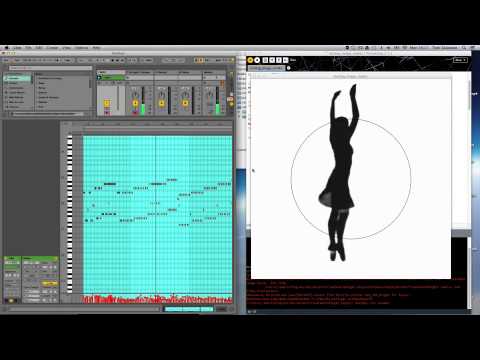Export the application from Processing toolbar
Image resolution: width=480 pixels, height=360 pixels.
tap(285, 60)
